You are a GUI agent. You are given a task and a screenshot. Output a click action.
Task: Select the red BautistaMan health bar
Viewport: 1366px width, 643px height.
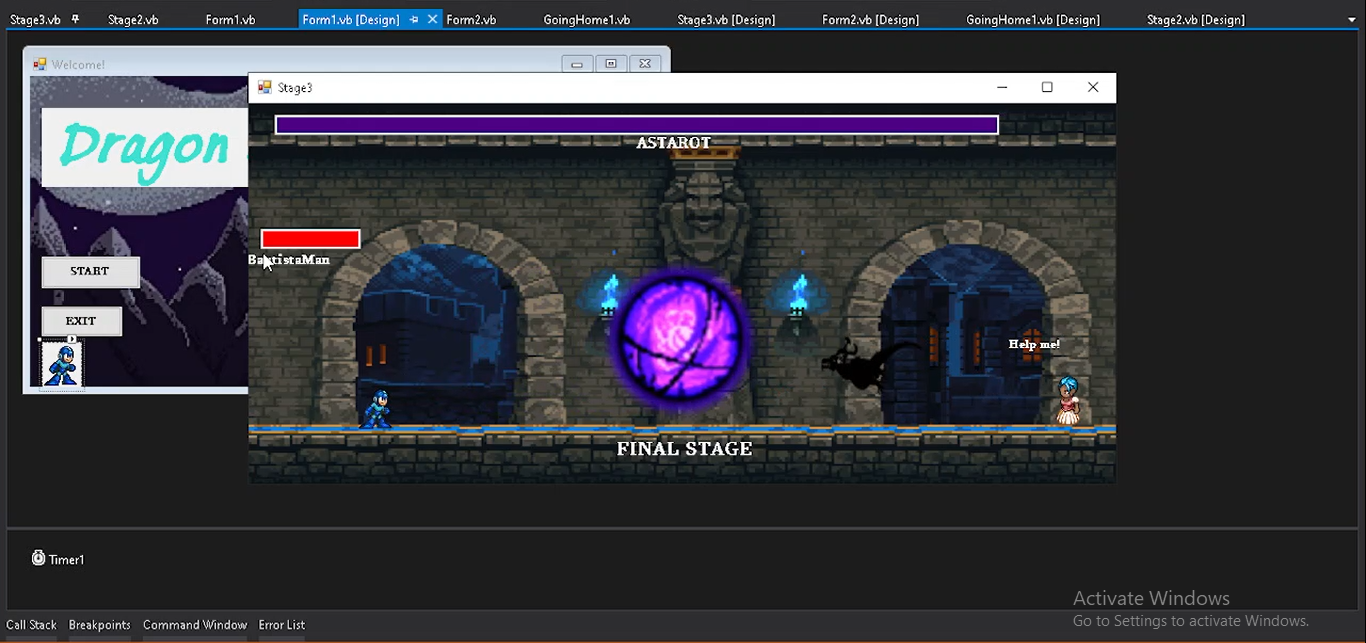pos(310,239)
